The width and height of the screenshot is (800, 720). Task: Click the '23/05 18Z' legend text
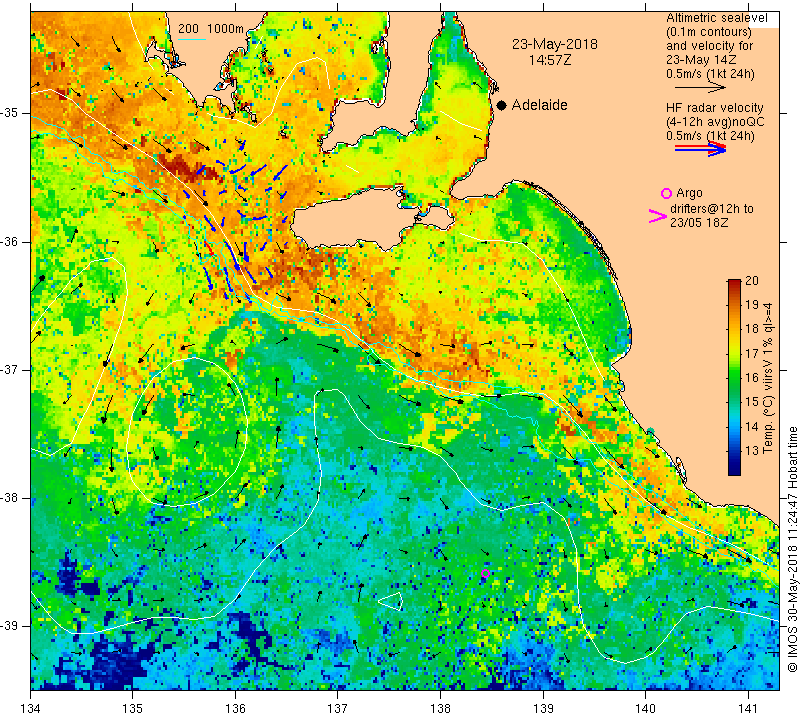click(x=699, y=223)
